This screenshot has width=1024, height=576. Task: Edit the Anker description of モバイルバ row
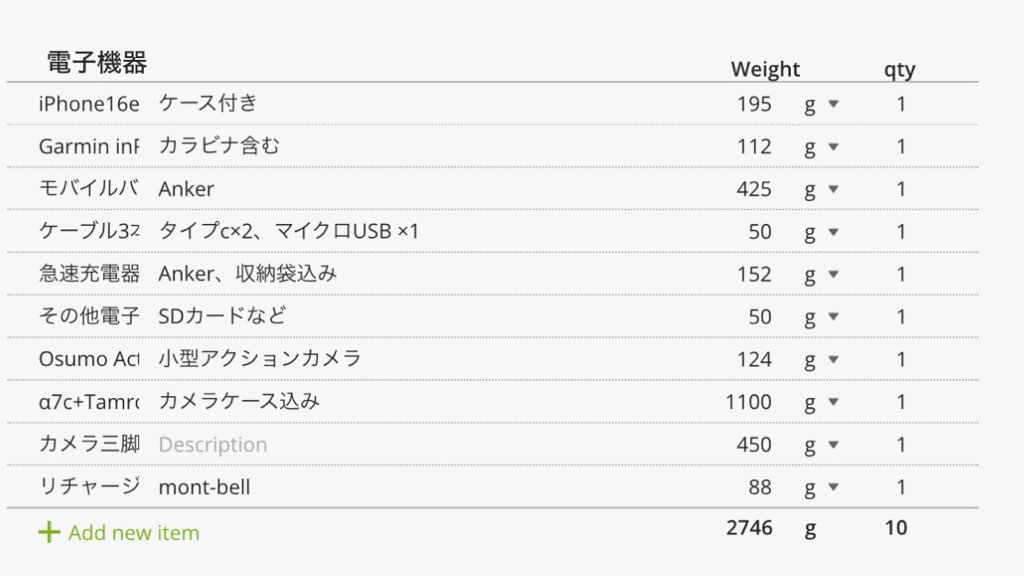[x=186, y=189]
